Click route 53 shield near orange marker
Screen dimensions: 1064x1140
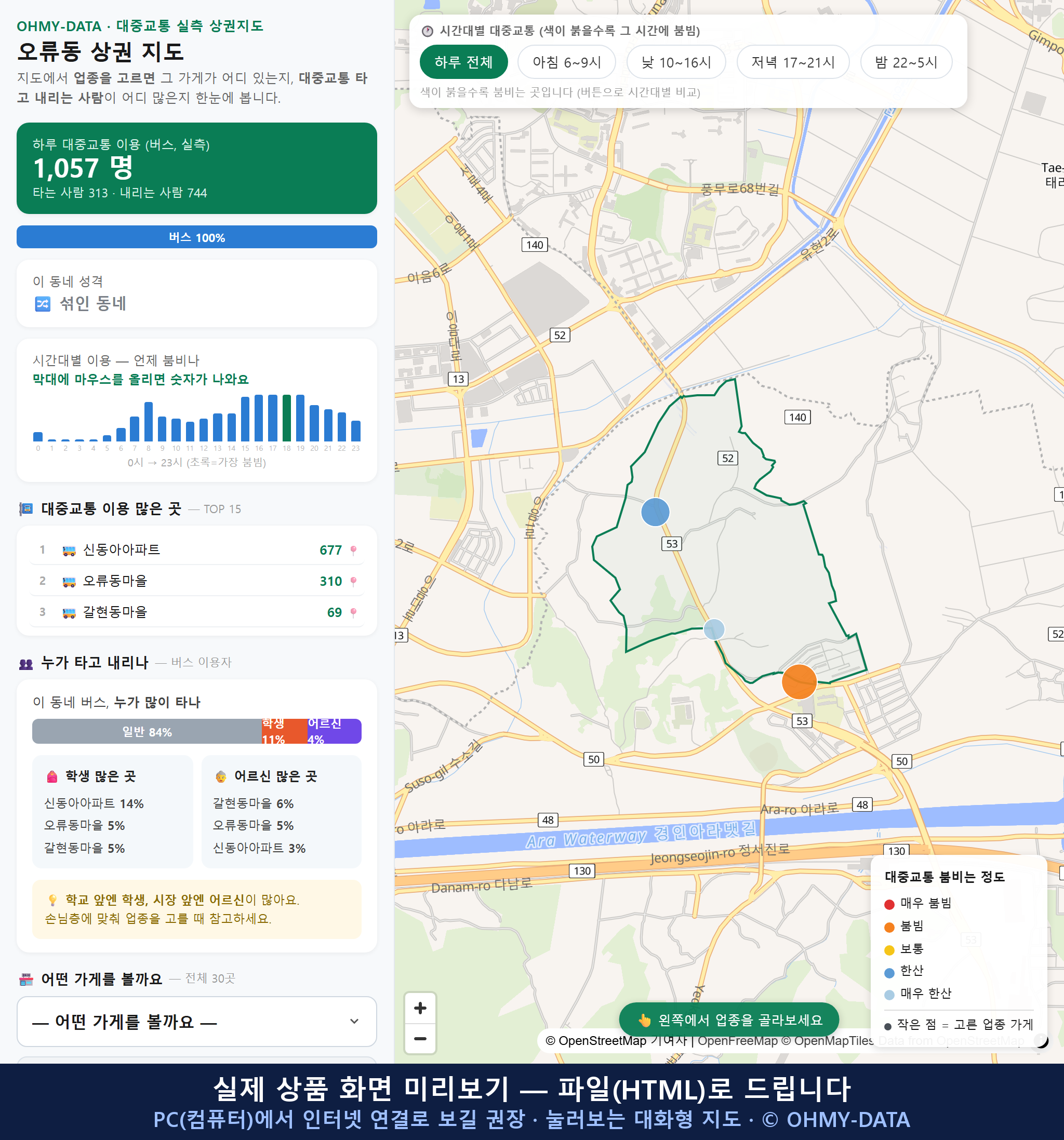click(802, 721)
